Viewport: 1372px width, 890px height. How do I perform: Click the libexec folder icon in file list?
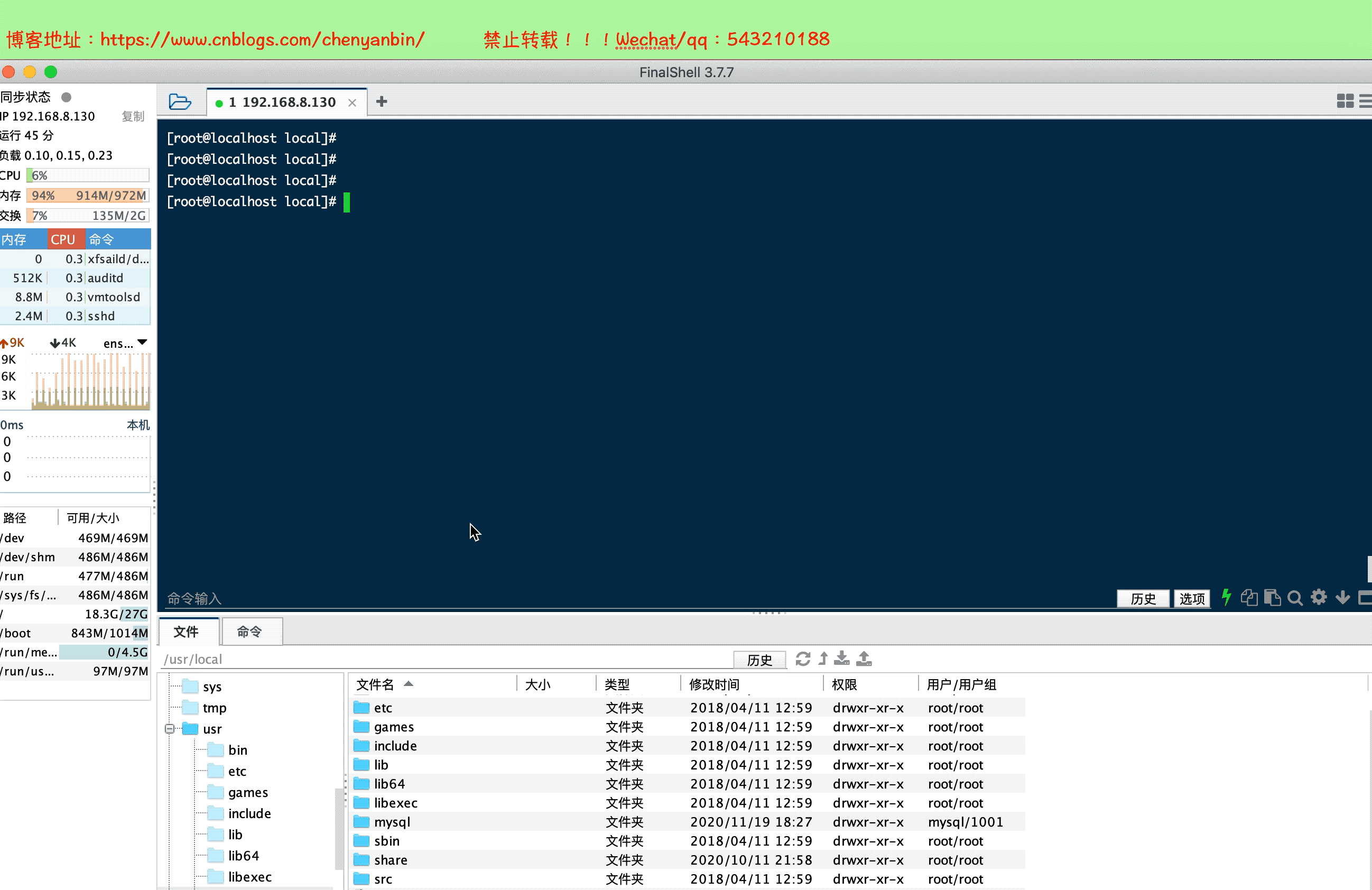(x=361, y=802)
